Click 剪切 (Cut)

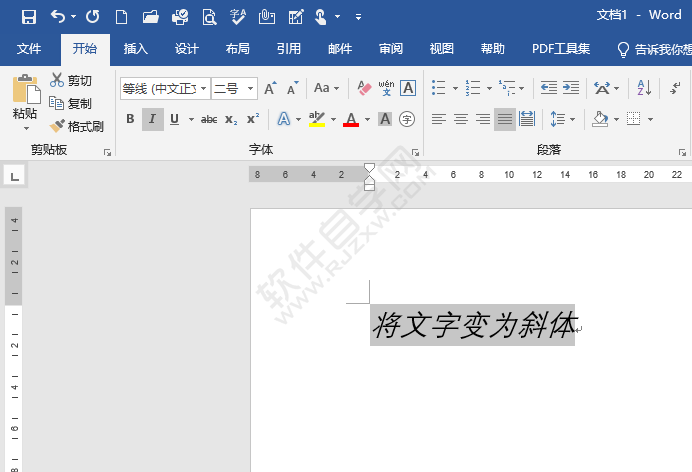71,80
